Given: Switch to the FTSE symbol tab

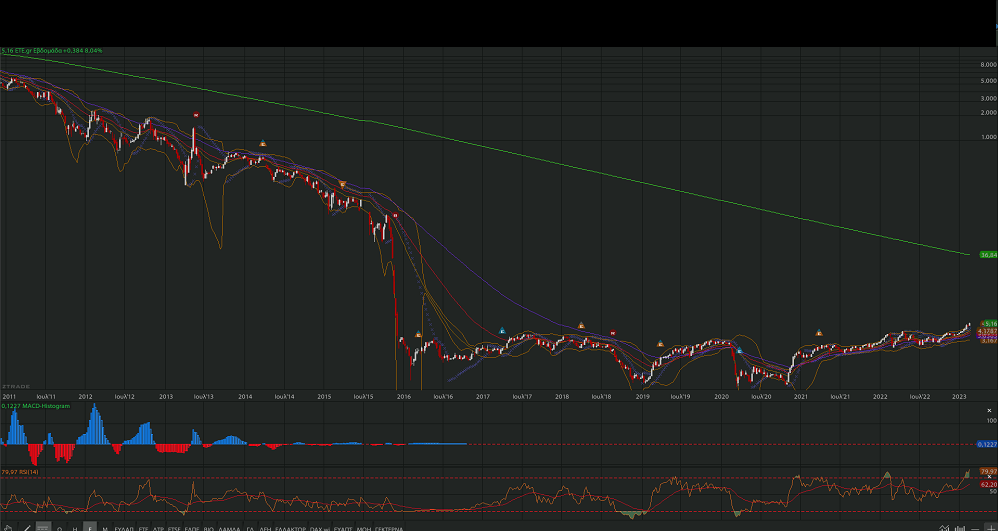Looking at the screenshot, I should click(174, 527).
